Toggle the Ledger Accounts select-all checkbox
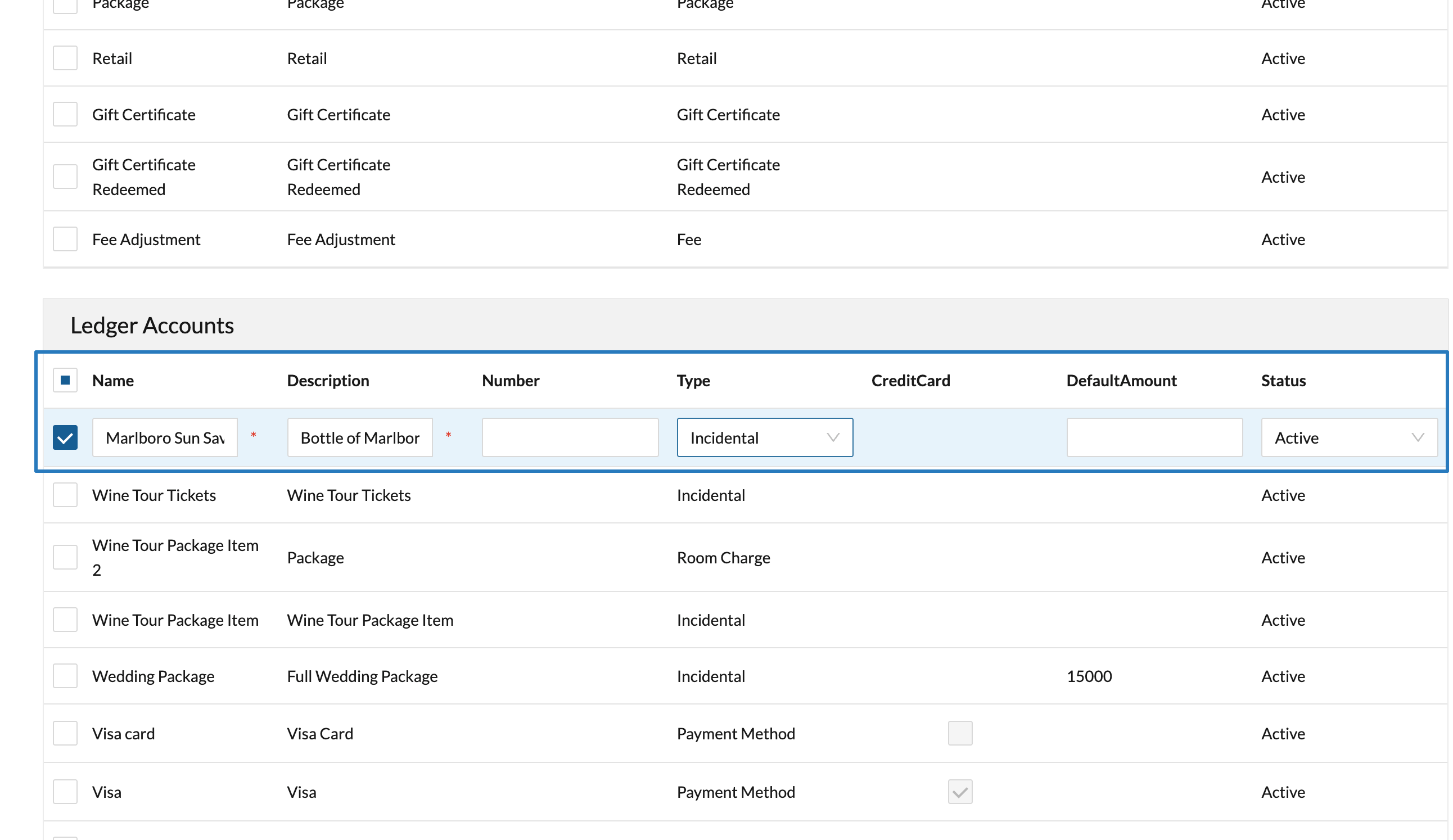1453x840 pixels. [65, 381]
